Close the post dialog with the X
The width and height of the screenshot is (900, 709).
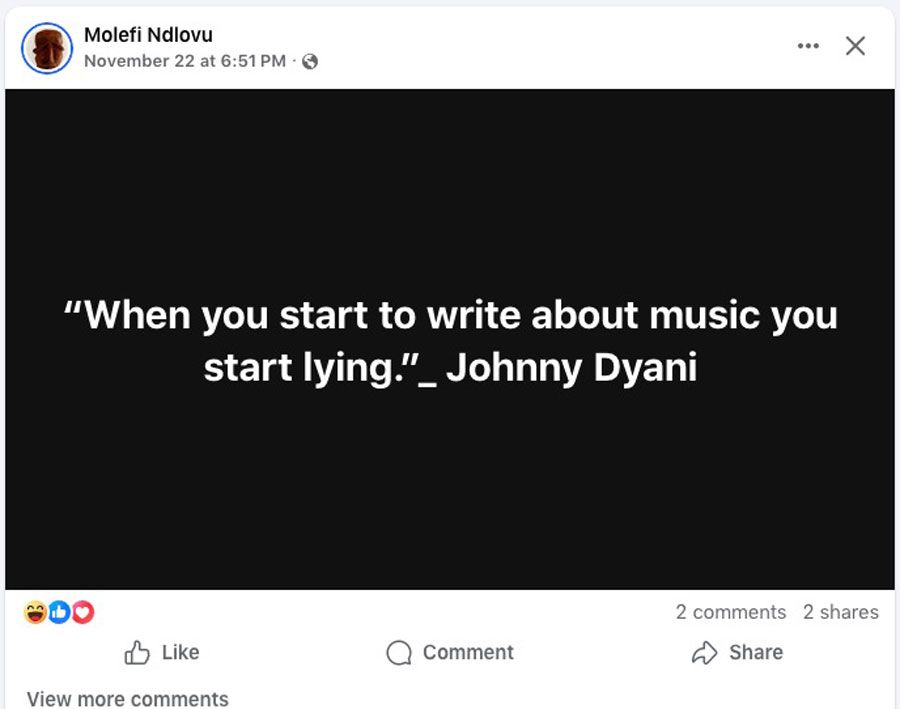pyautogui.click(x=855, y=46)
